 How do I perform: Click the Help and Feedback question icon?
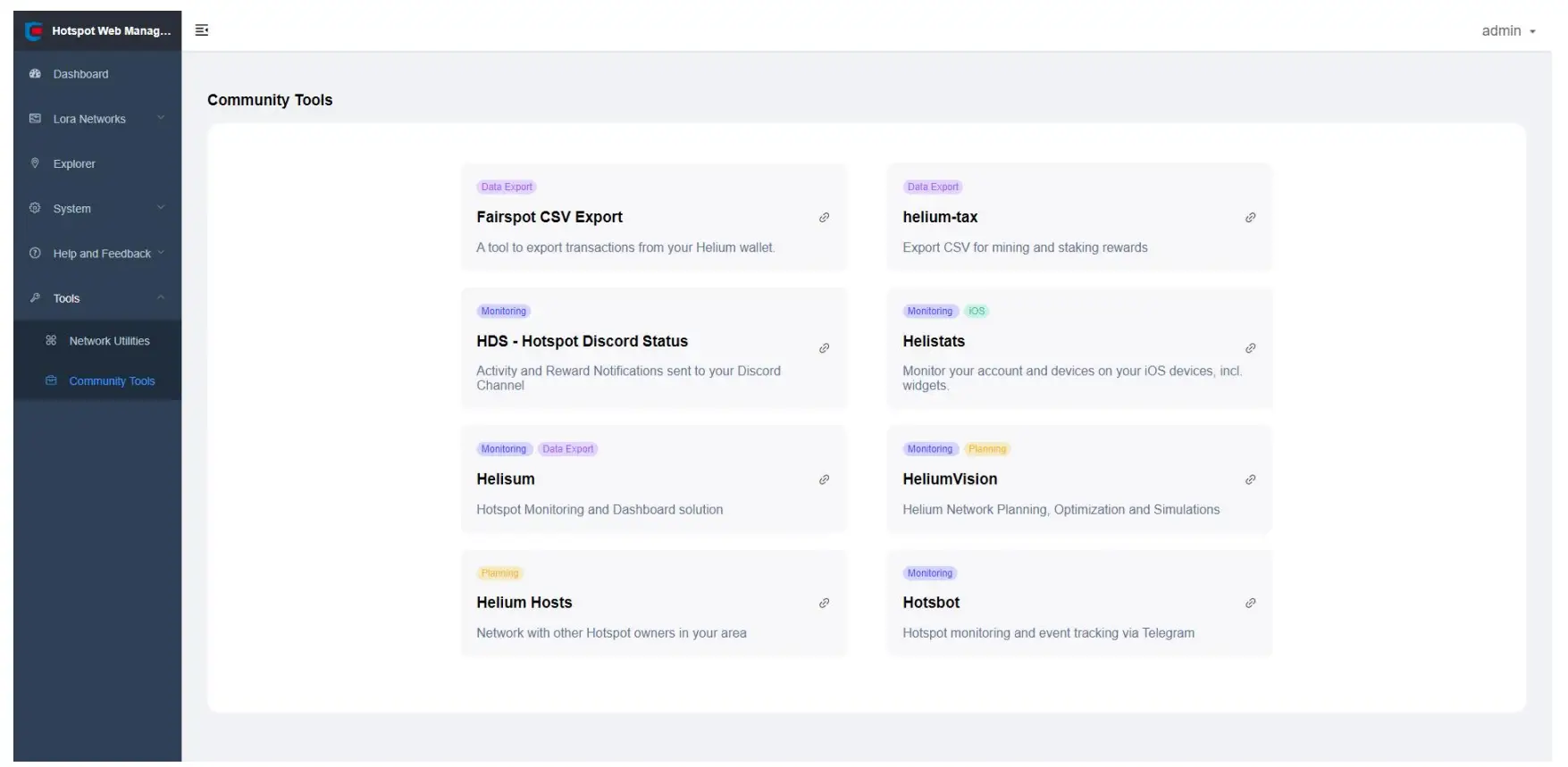(35, 254)
